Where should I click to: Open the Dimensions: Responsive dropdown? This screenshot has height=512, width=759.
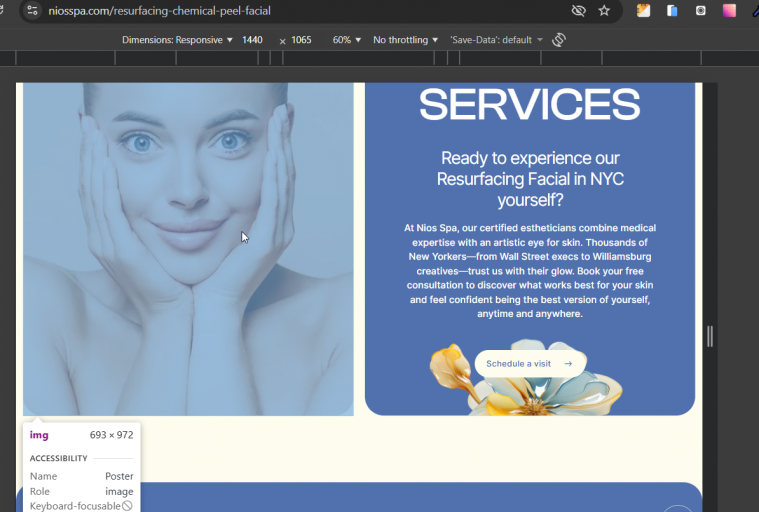[177, 40]
